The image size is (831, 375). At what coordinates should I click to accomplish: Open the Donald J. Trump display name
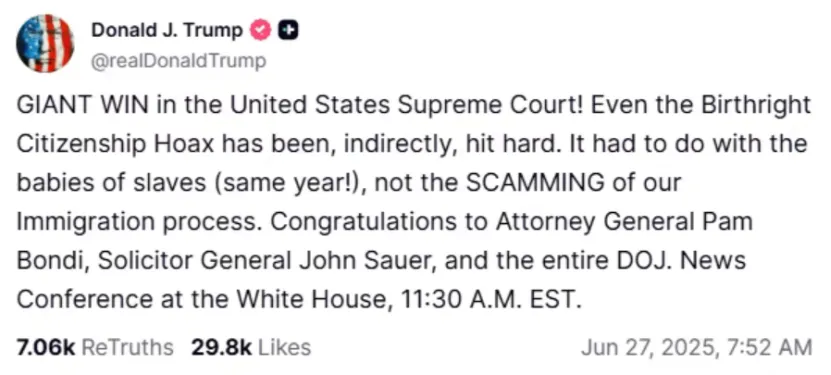pyautogui.click(x=167, y=31)
